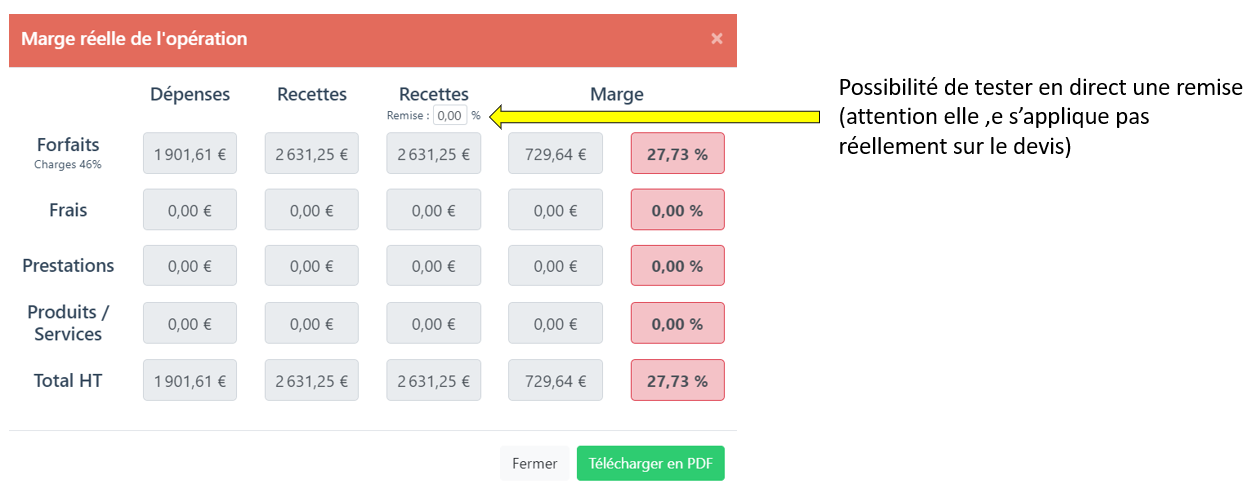
Task: Select the Produits / Services Dépenses field
Action: (x=190, y=323)
